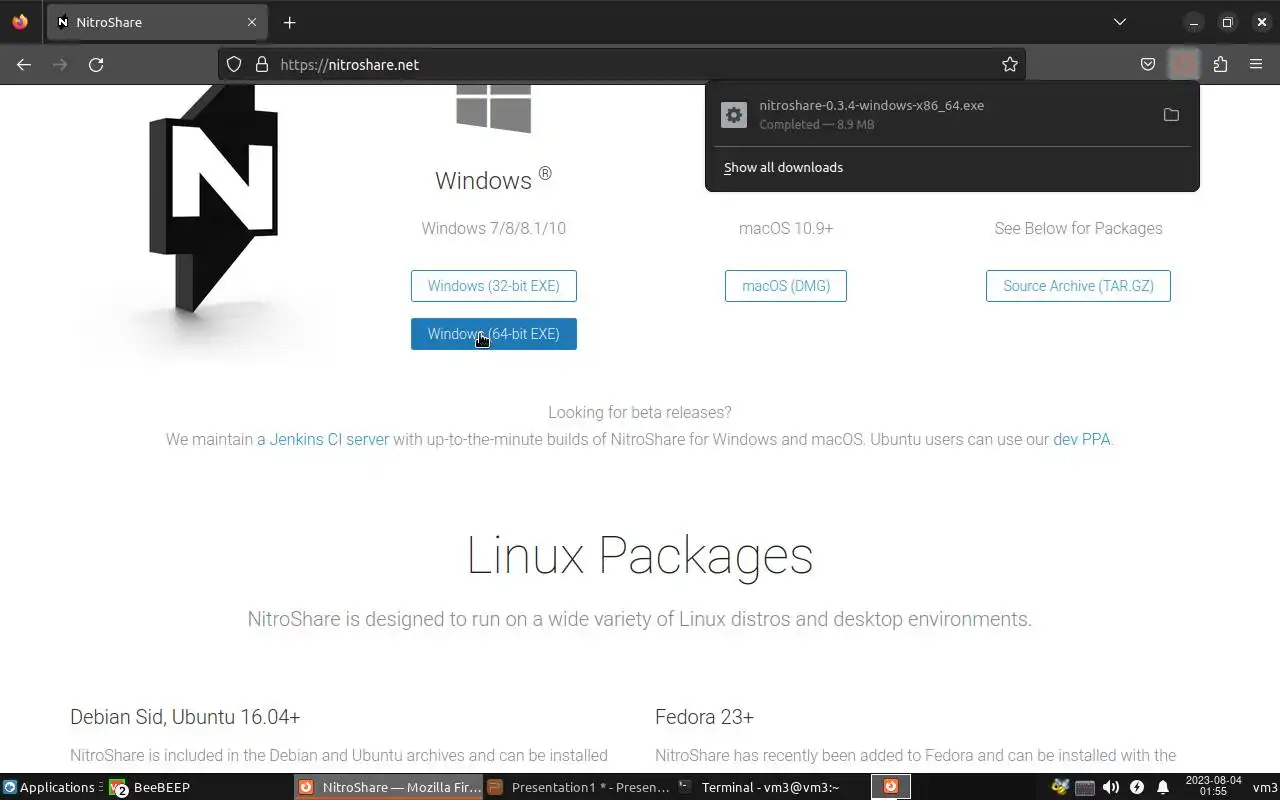
Task: Open a new tab with plus
Action: tap(289, 22)
